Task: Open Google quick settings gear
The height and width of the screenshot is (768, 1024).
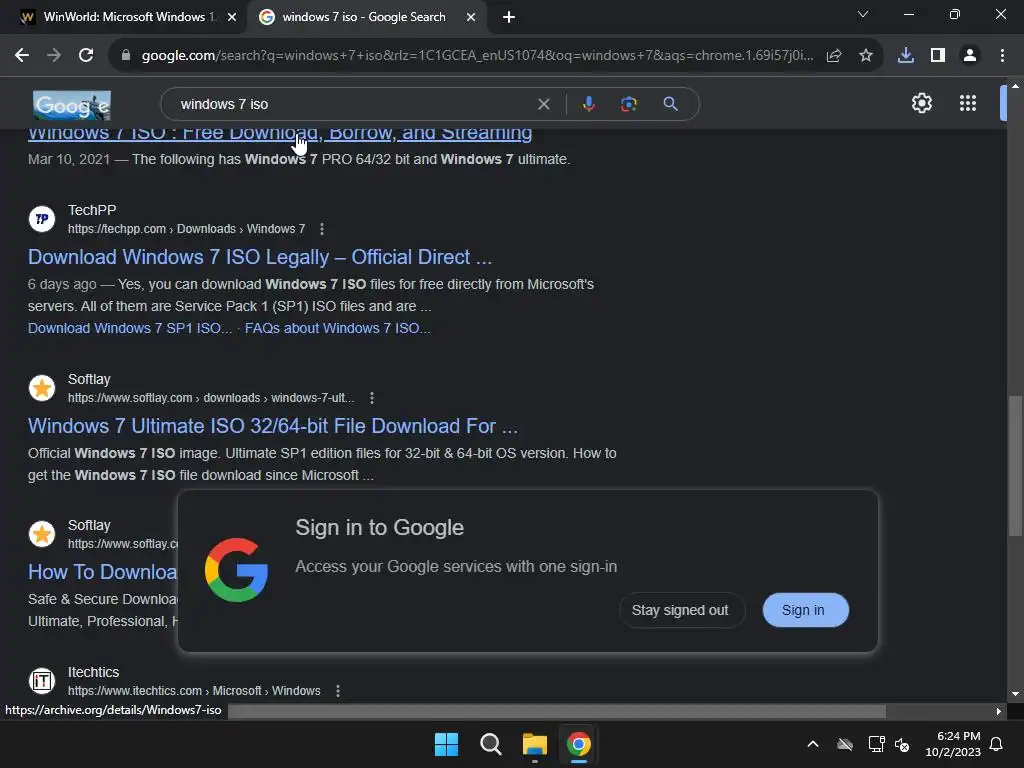Action: coord(921,103)
